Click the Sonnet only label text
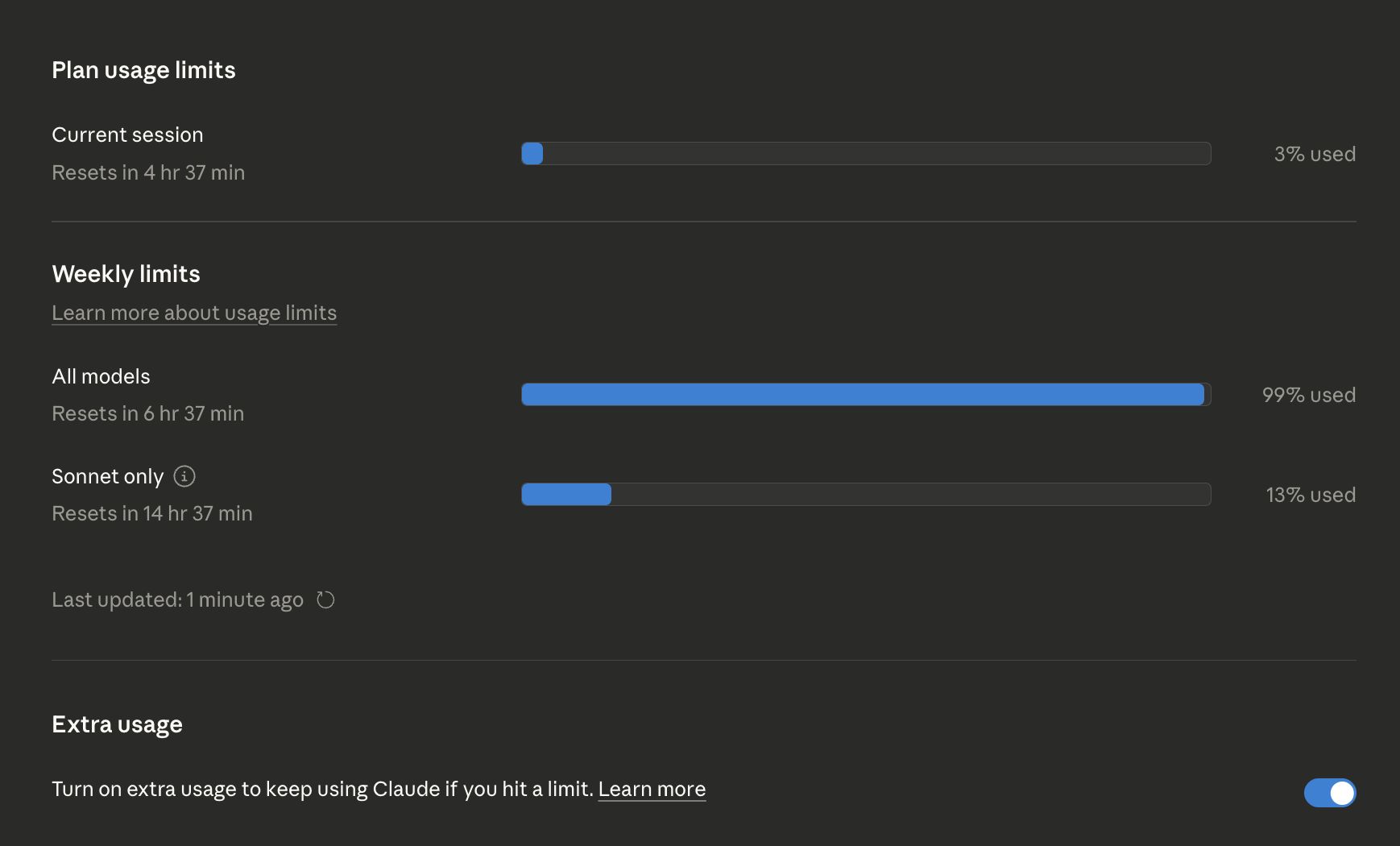Screen dimensions: 1400x846 coord(107,476)
